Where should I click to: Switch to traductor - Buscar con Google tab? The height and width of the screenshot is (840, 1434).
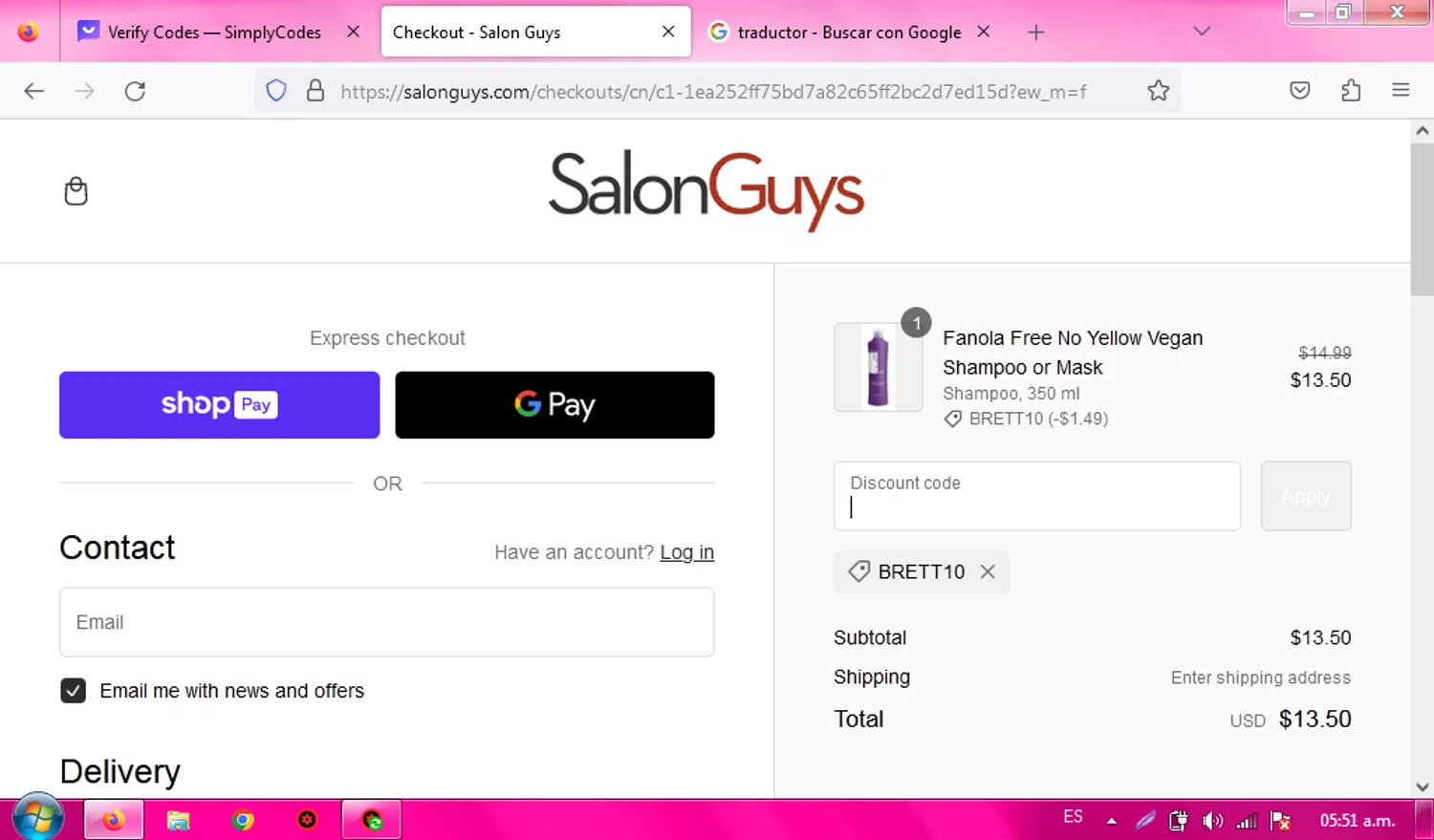849,32
